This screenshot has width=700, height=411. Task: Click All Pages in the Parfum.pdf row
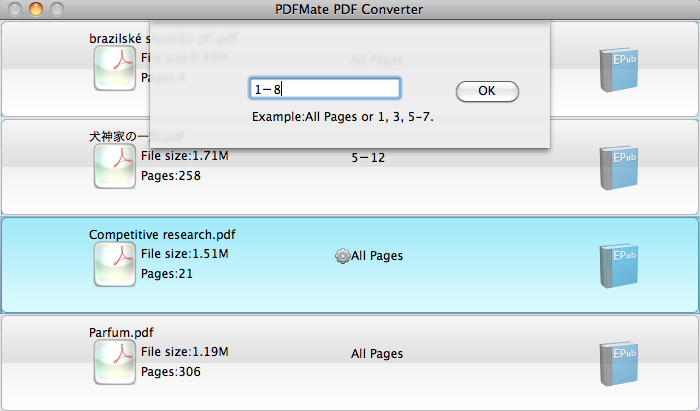point(377,354)
